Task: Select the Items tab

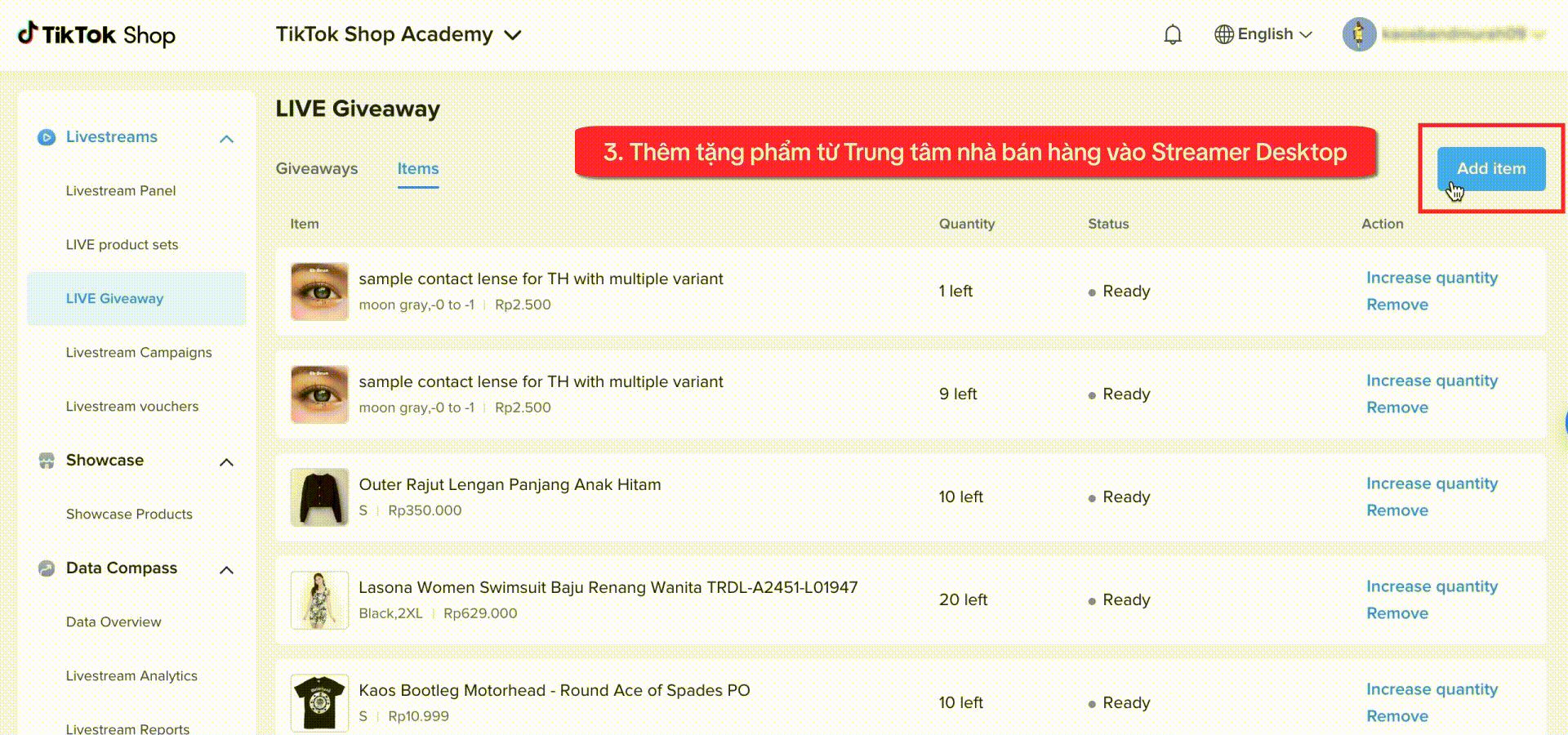Action: click(418, 168)
